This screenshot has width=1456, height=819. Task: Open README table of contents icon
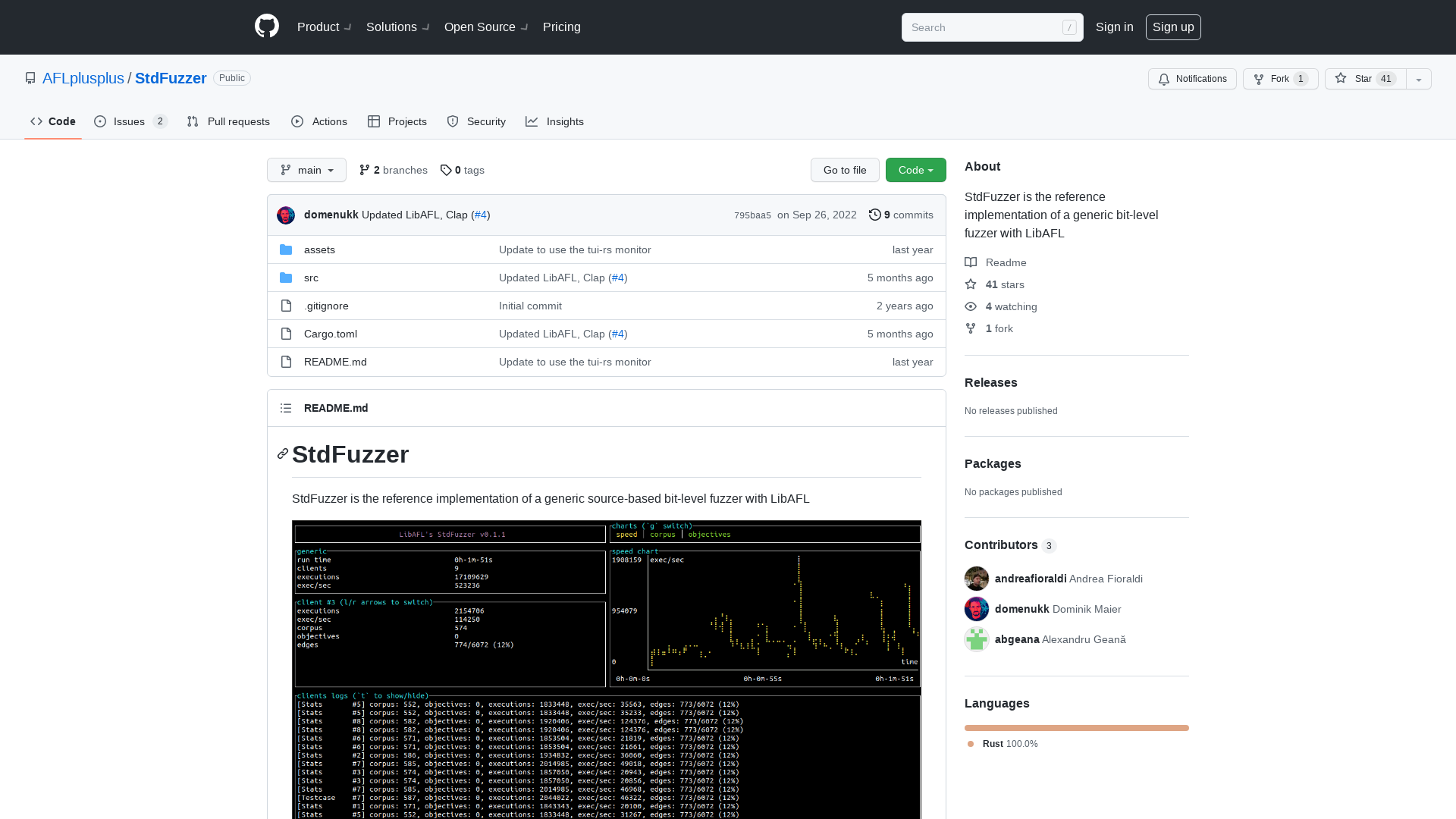point(286,408)
